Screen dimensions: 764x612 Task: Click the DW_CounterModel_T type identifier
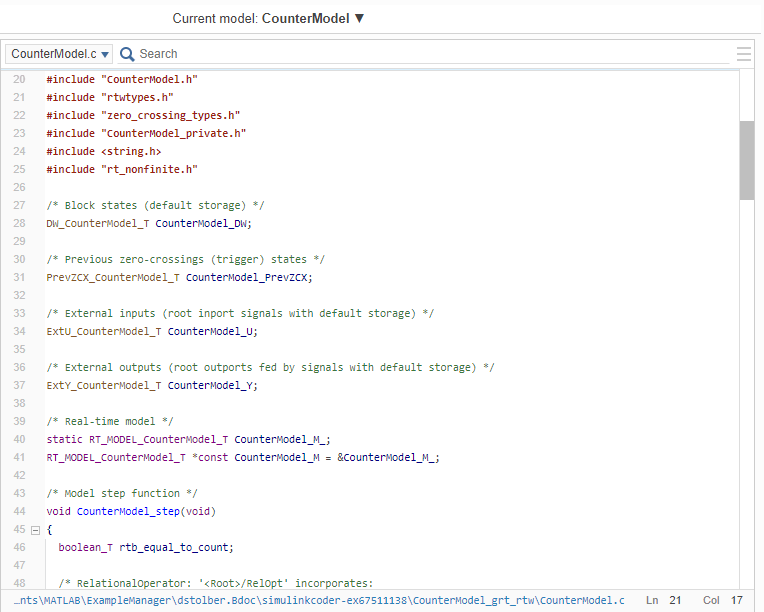tap(97, 223)
